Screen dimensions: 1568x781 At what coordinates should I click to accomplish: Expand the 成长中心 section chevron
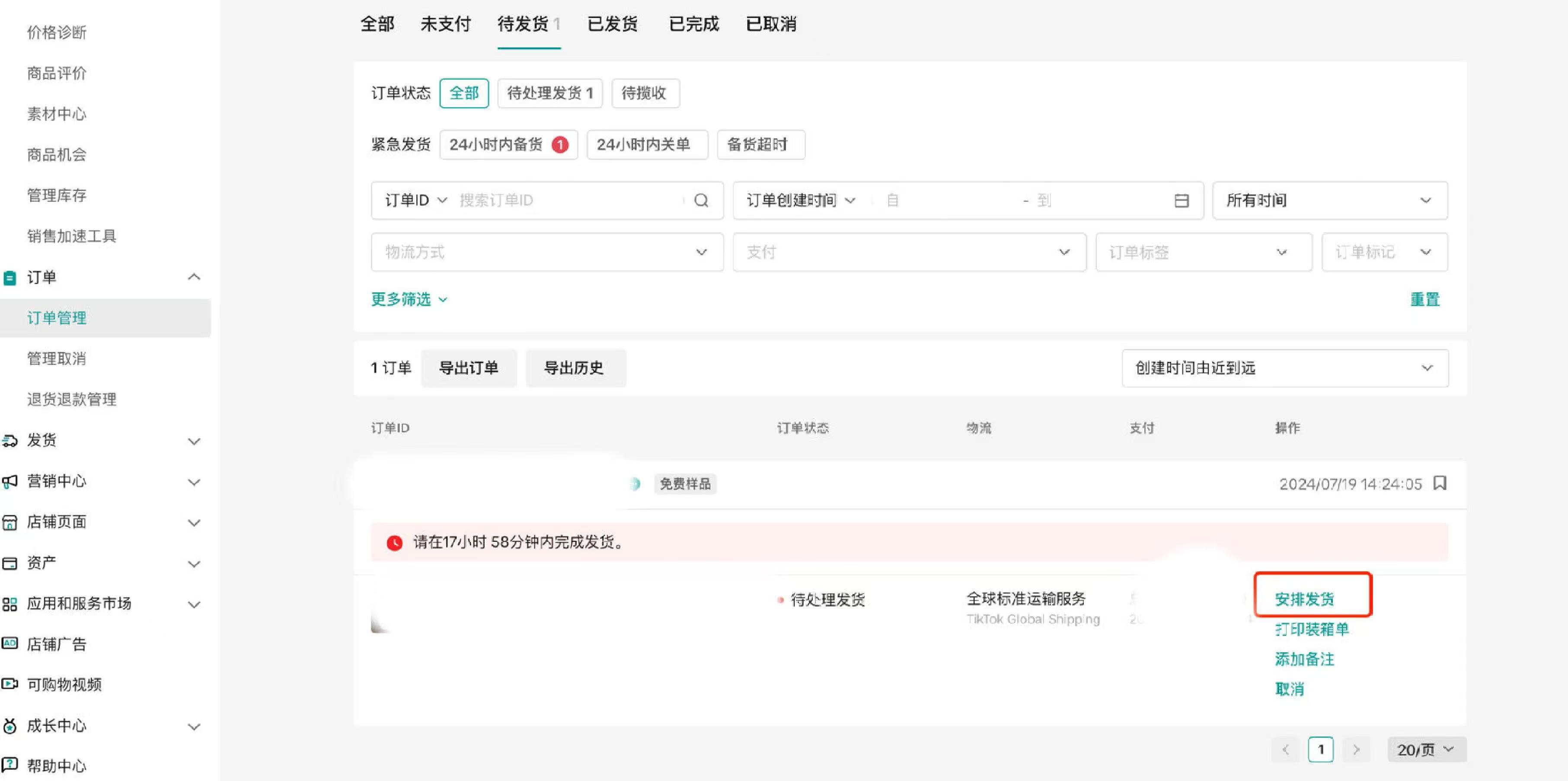tap(194, 727)
